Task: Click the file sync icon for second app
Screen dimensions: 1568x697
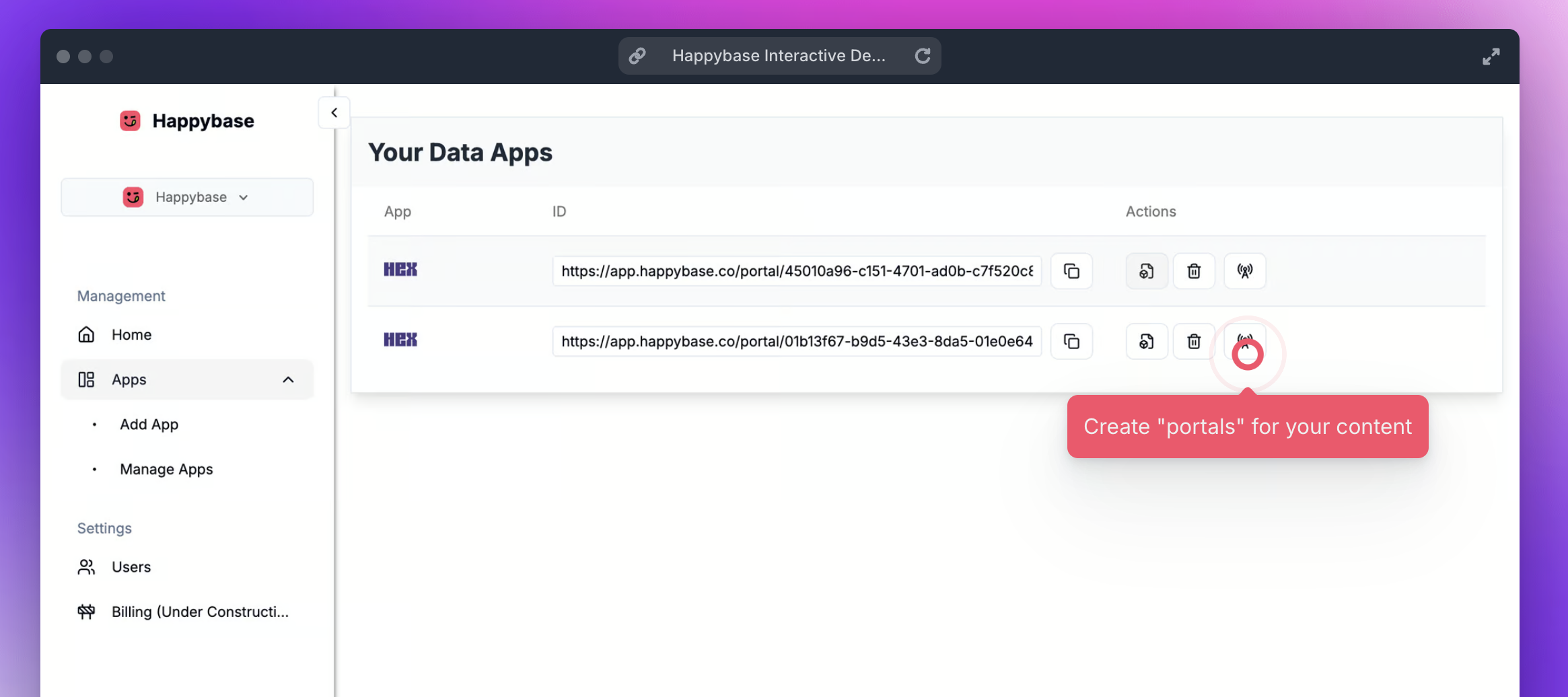Action: (x=1146, y=342)
